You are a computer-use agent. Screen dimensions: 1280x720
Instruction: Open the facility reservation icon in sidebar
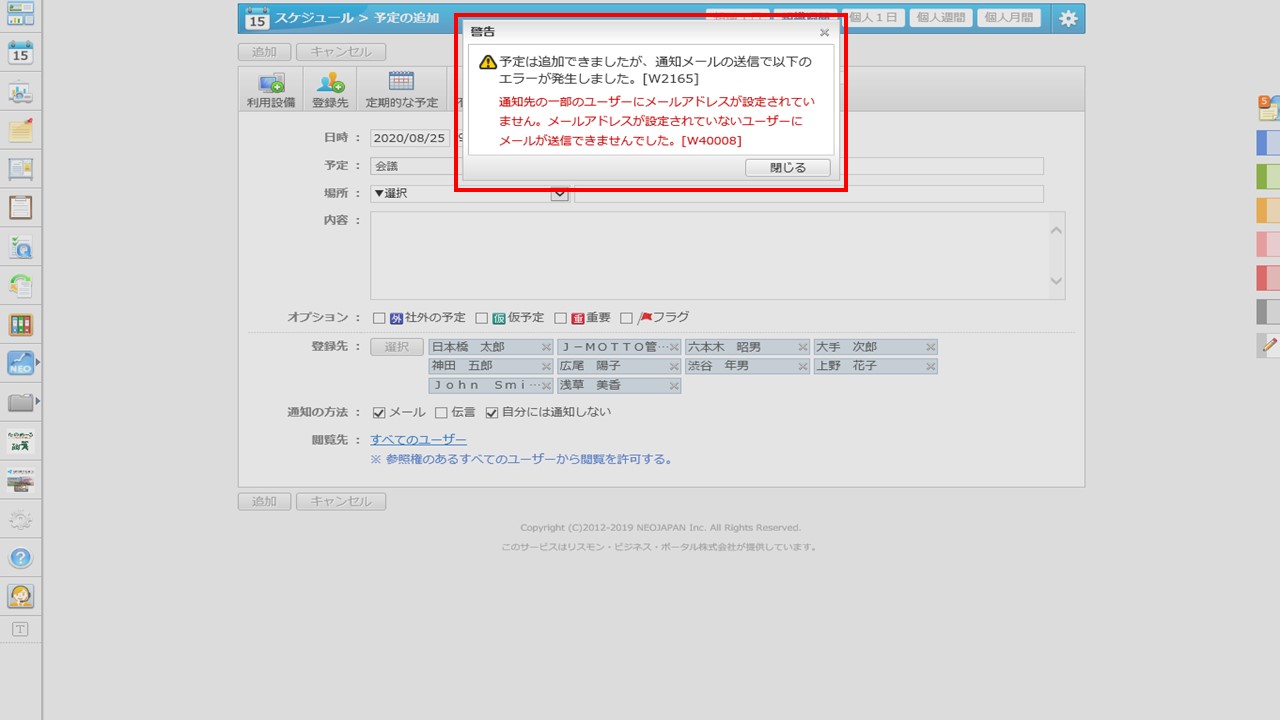[x=21, y=92]
